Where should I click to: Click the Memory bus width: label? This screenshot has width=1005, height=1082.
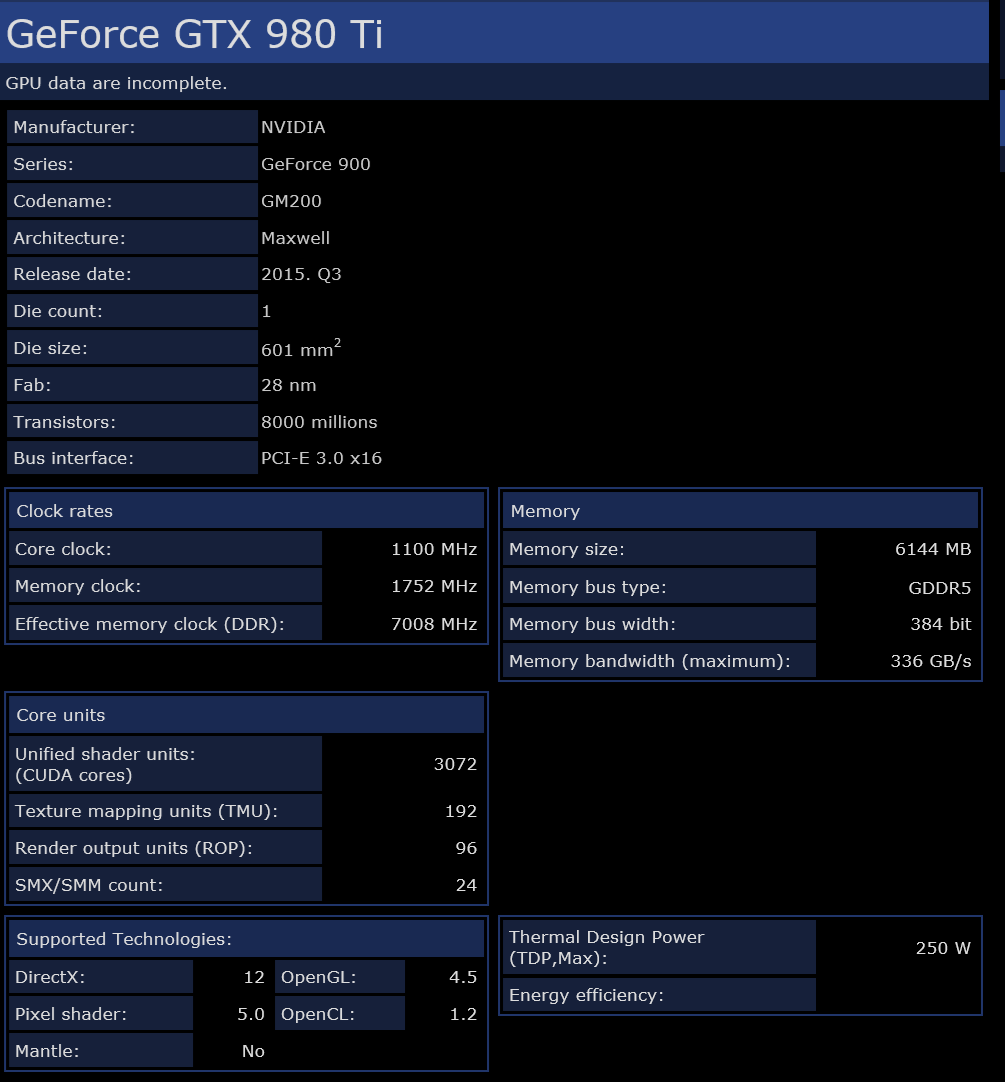point(659,624)
